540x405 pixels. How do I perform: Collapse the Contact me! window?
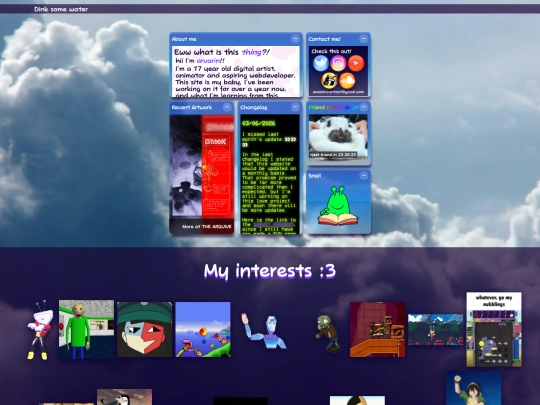coord(363,39)
